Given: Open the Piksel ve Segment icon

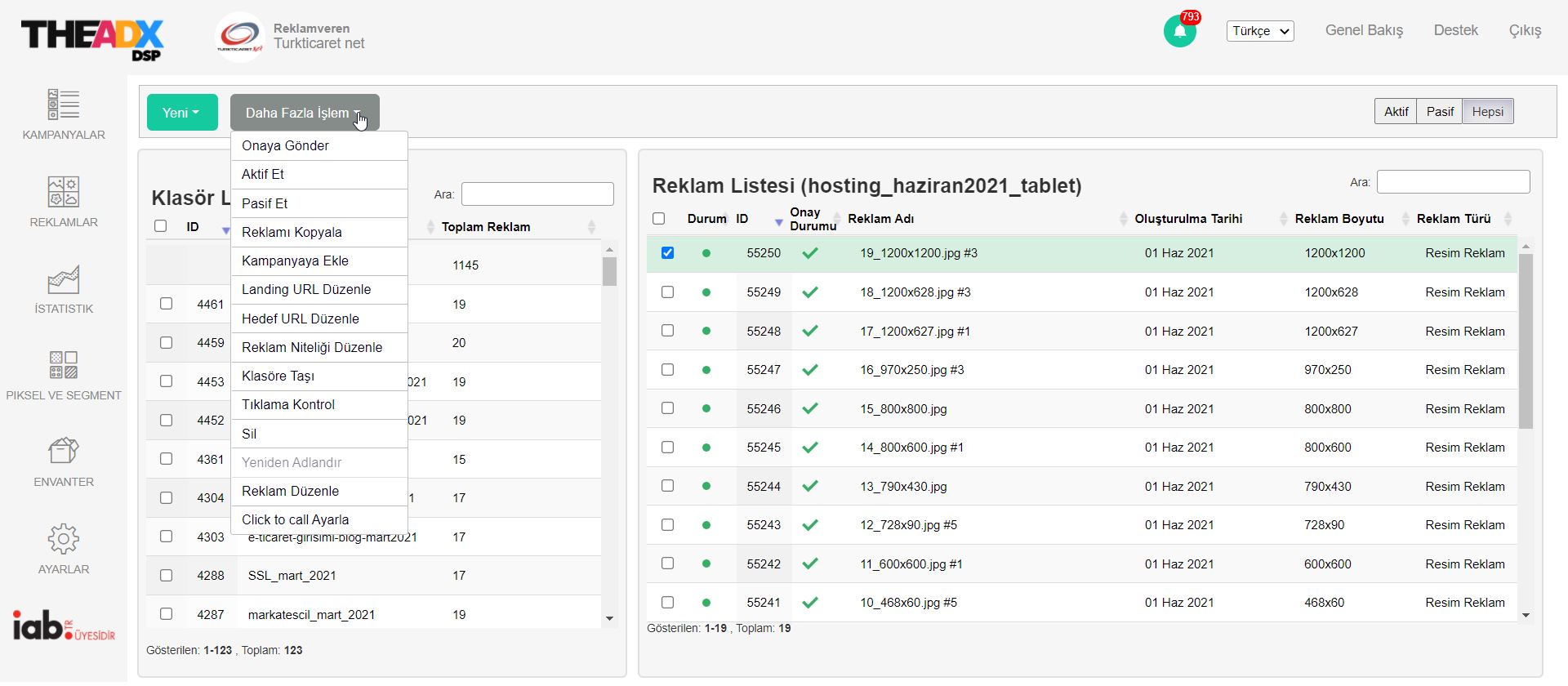Looking at the screenshot, I should pyautogui.click(x=64, y=365).
